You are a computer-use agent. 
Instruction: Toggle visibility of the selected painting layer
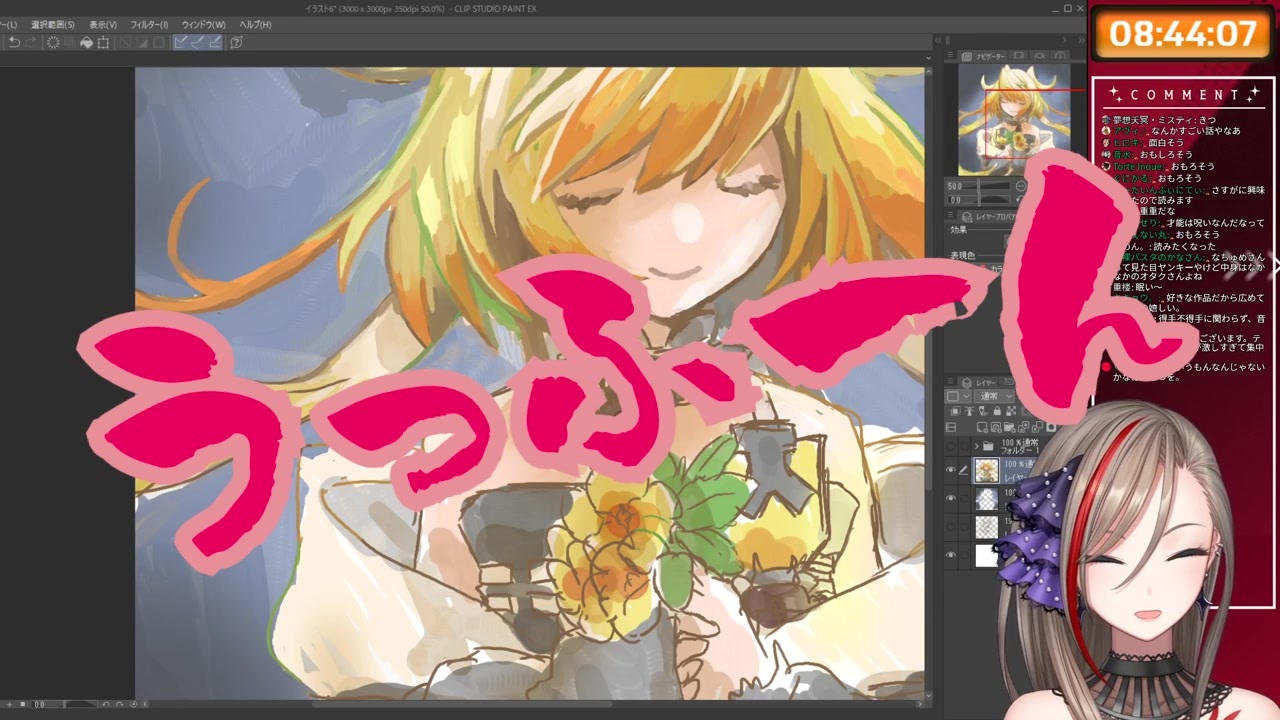[x=951, y=470]
